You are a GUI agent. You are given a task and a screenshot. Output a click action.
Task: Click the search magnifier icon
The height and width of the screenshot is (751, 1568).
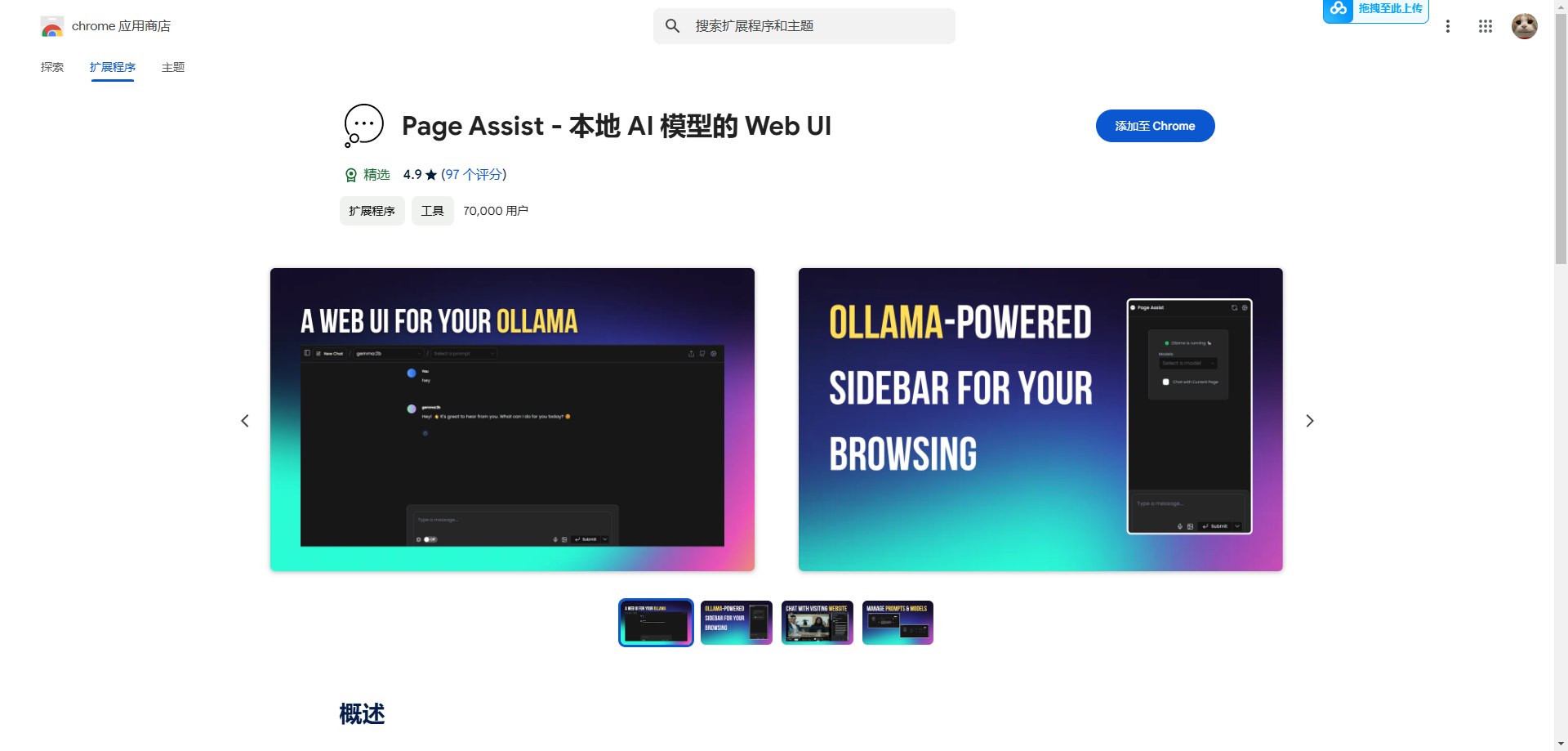tap(672, 26)
